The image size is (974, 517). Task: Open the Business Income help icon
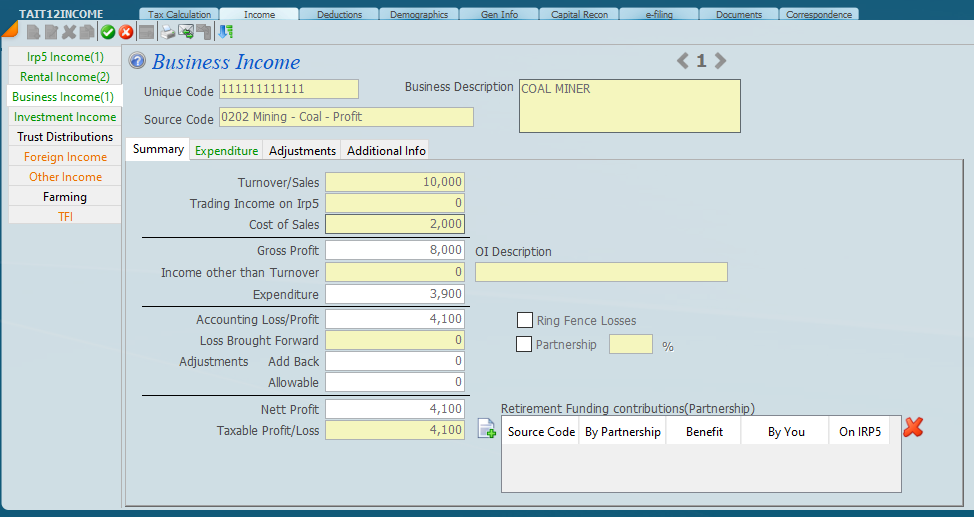(137, 61)
